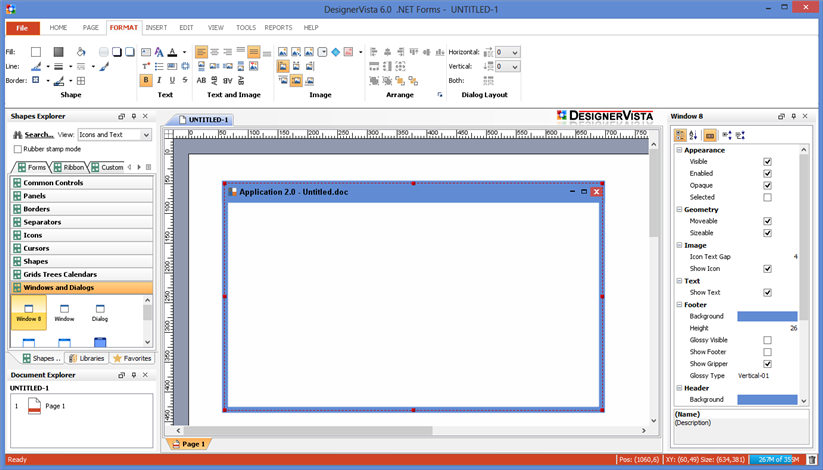Enable Rubber stamp mode checkbox
This screenshot has height=470, width=823.
point(18,149)
